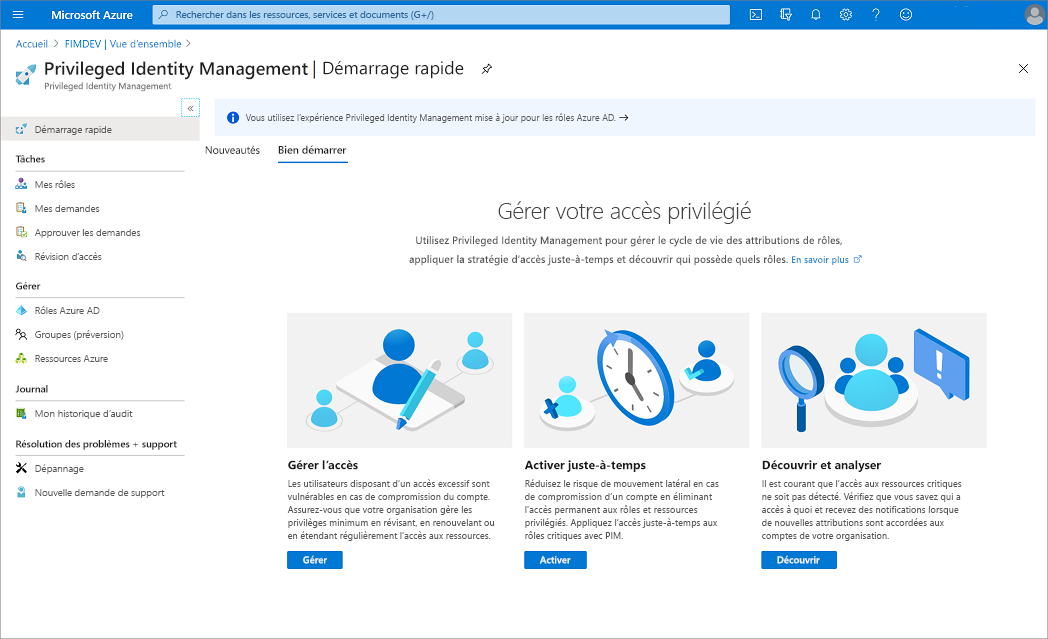Image resolution: width=1048 pixels, height=639 pixels.
Task: Collapse the left navigation menu
Action: tap(190, 108)
